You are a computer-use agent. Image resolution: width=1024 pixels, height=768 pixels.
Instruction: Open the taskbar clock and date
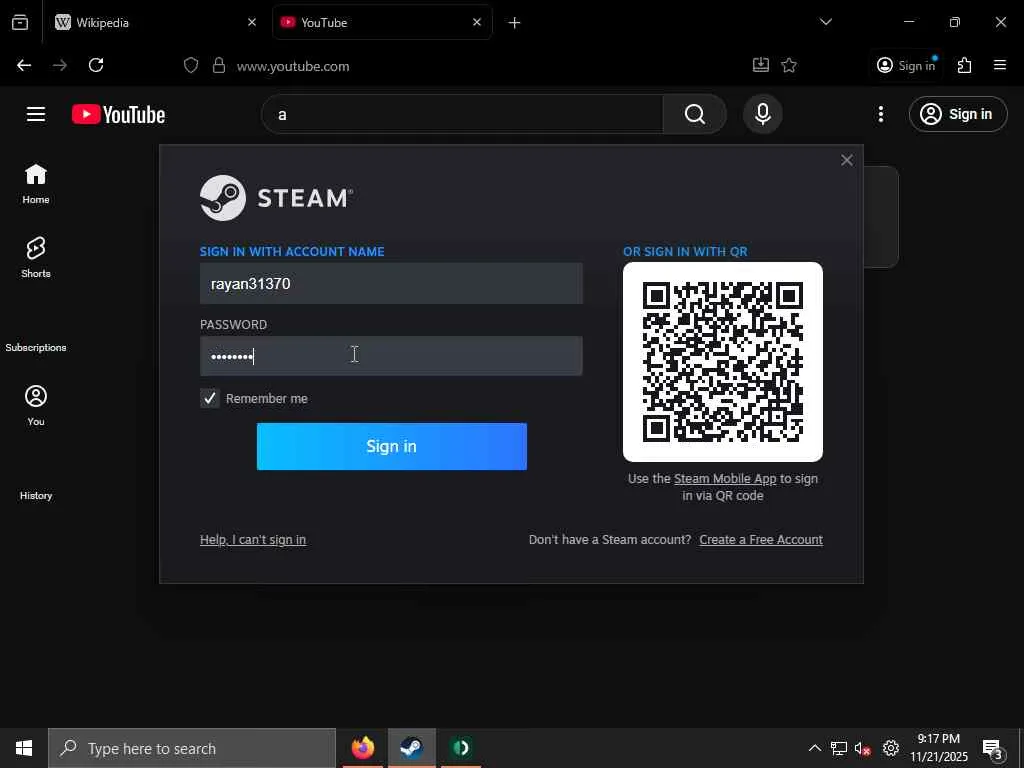(x=938, y=748)
